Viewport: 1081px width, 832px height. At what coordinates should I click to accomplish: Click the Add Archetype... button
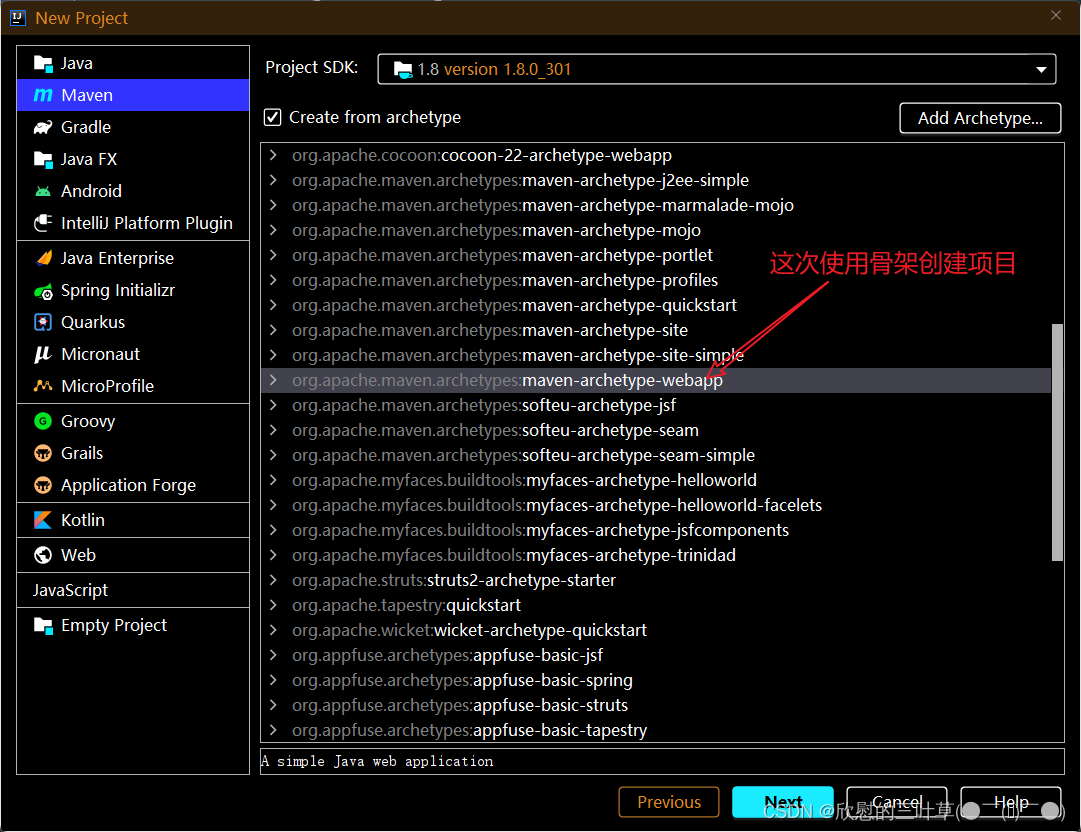(x=980, y=119)
